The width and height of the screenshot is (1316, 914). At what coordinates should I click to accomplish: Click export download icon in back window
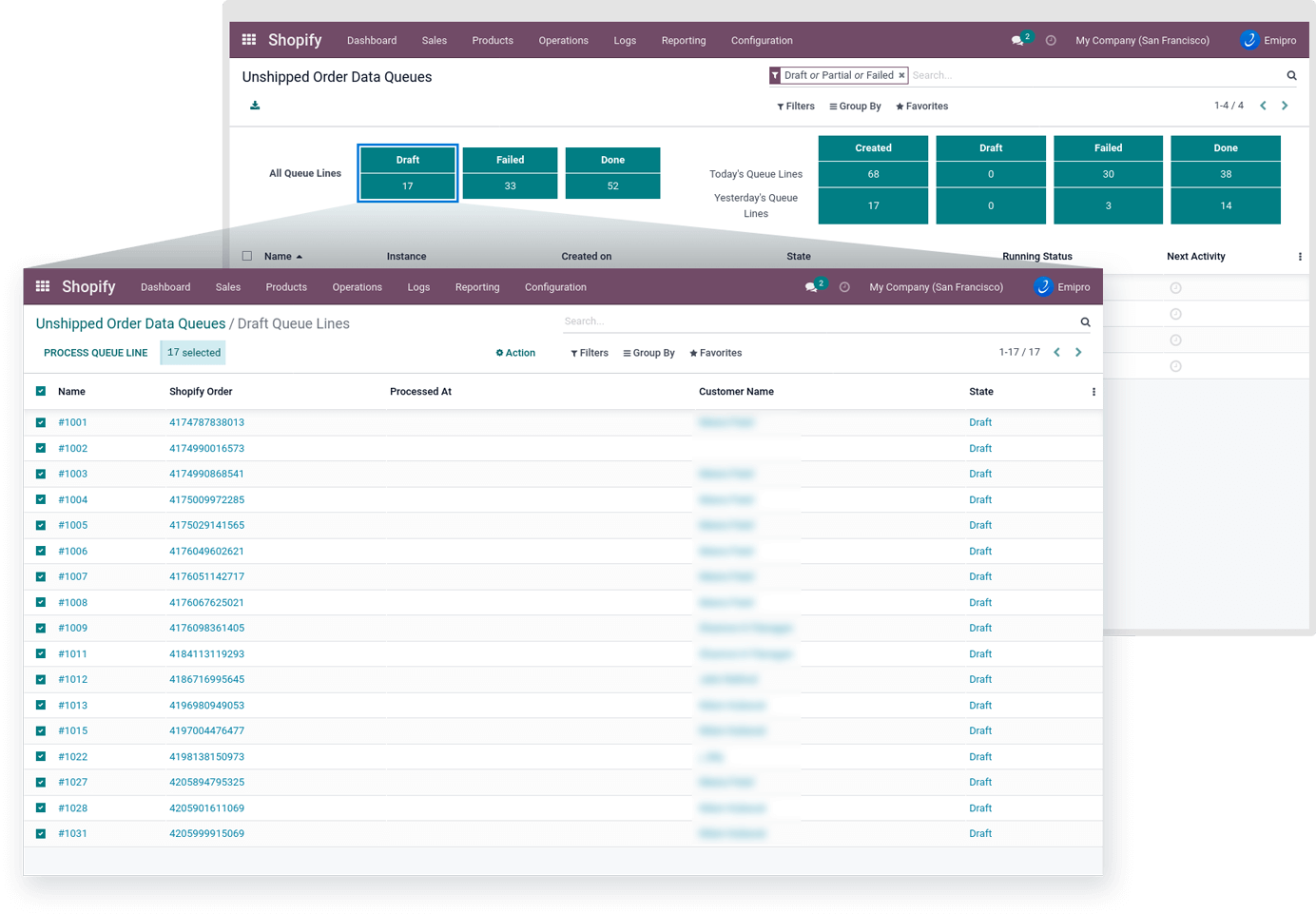tap(255, 106)
